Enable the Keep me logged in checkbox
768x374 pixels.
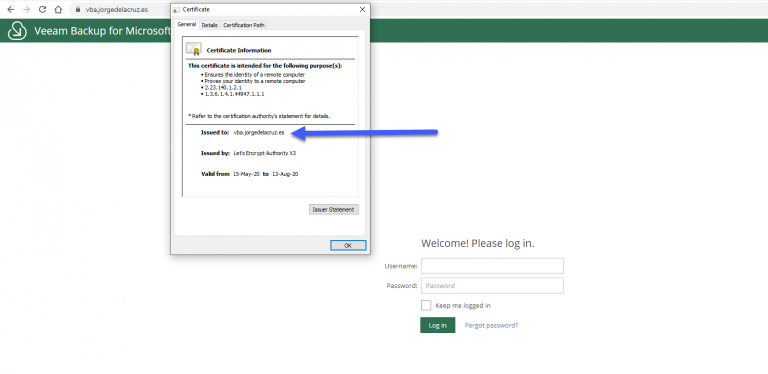pos(426,305)
